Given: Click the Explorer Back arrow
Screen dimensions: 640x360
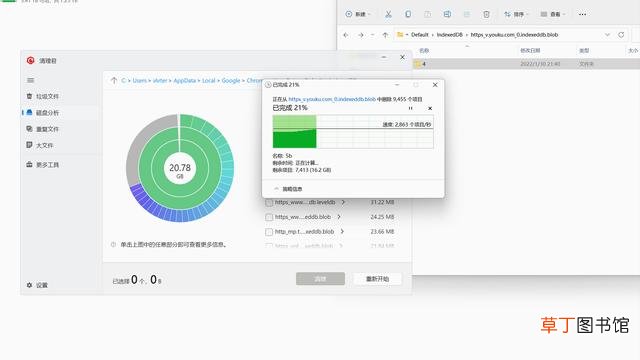Looking at the screenshot, I should (346, 35).
